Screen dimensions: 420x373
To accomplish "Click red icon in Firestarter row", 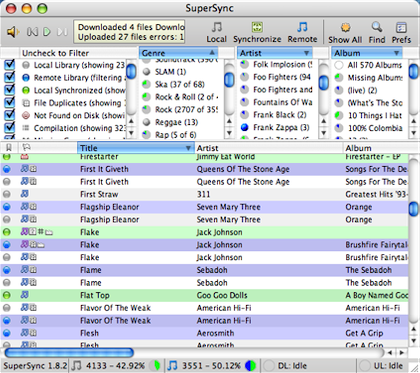I will pyautogui.click(x=25, y=156).
